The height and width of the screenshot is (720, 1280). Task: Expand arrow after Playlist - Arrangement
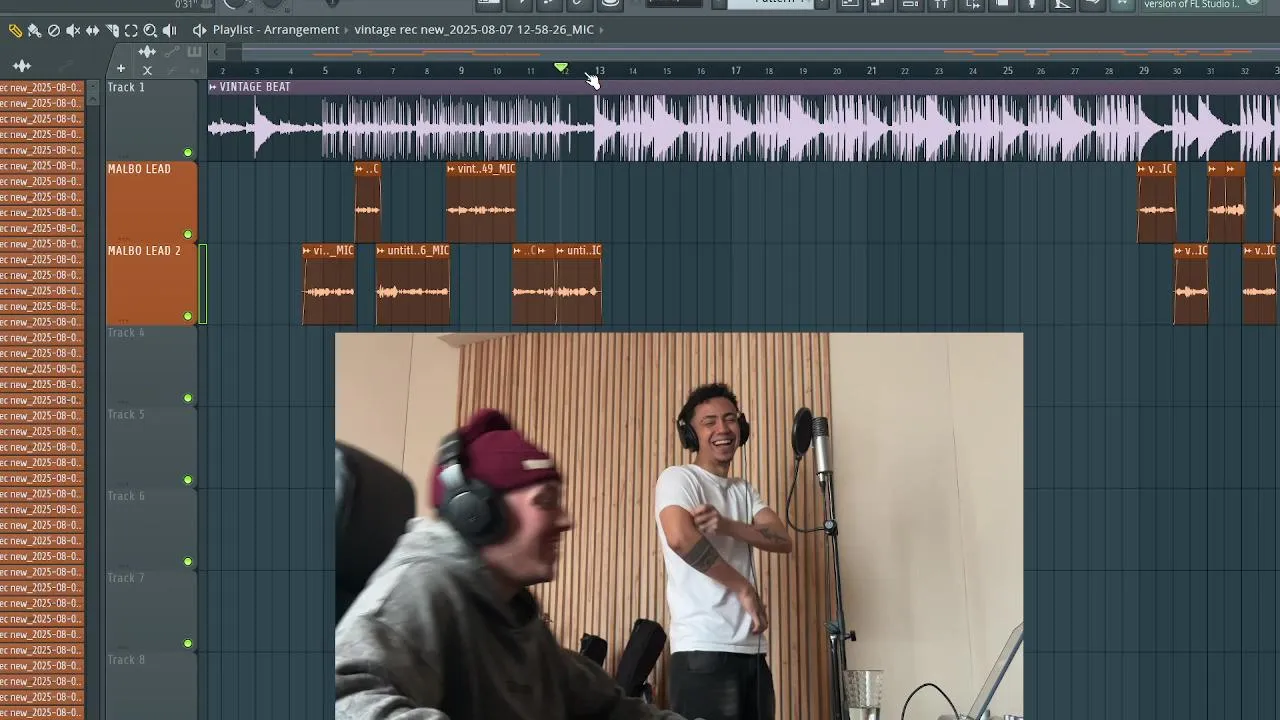click(x=346, y=30)
